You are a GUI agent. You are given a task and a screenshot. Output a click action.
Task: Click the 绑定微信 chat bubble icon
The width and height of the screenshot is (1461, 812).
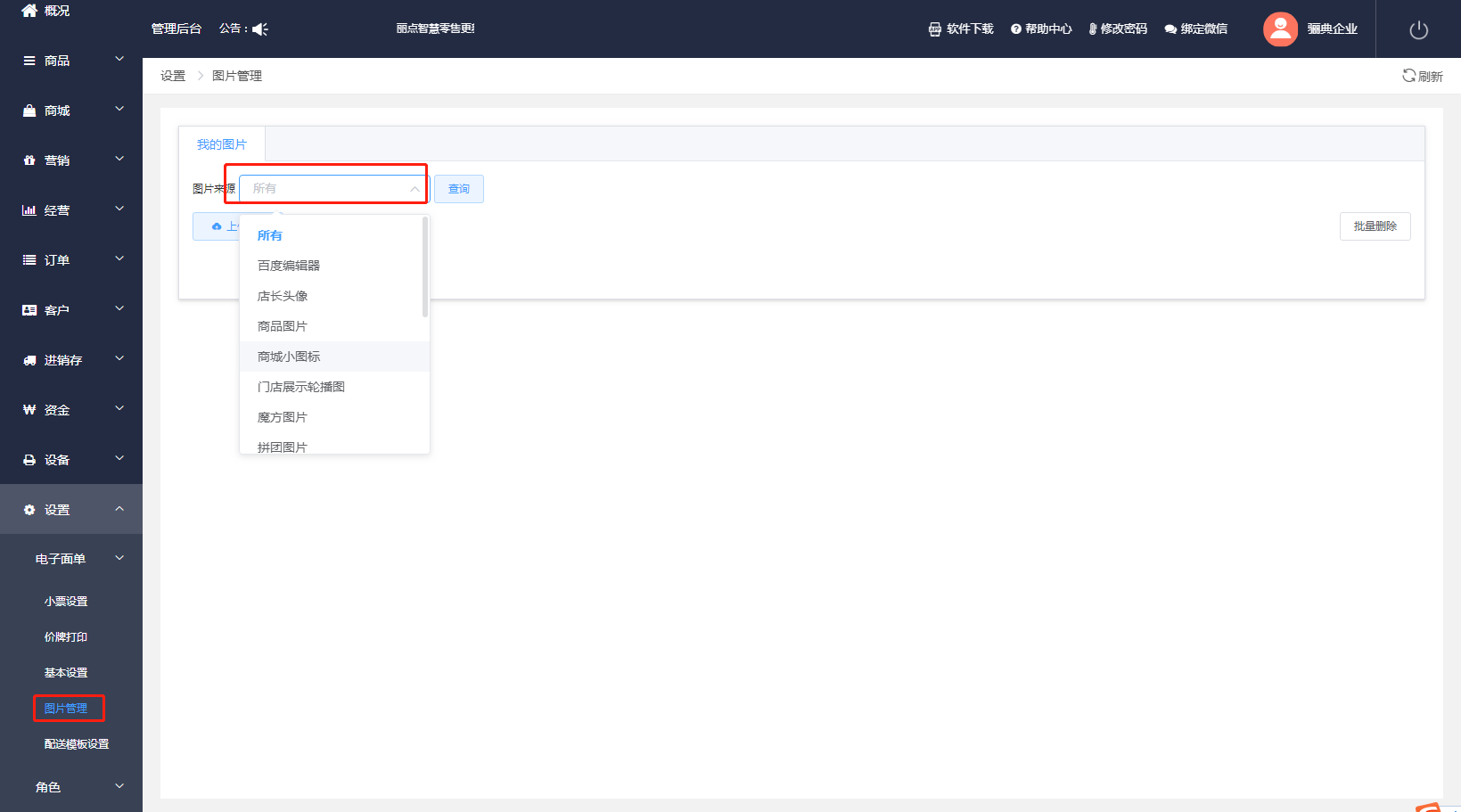point(1170,29)
